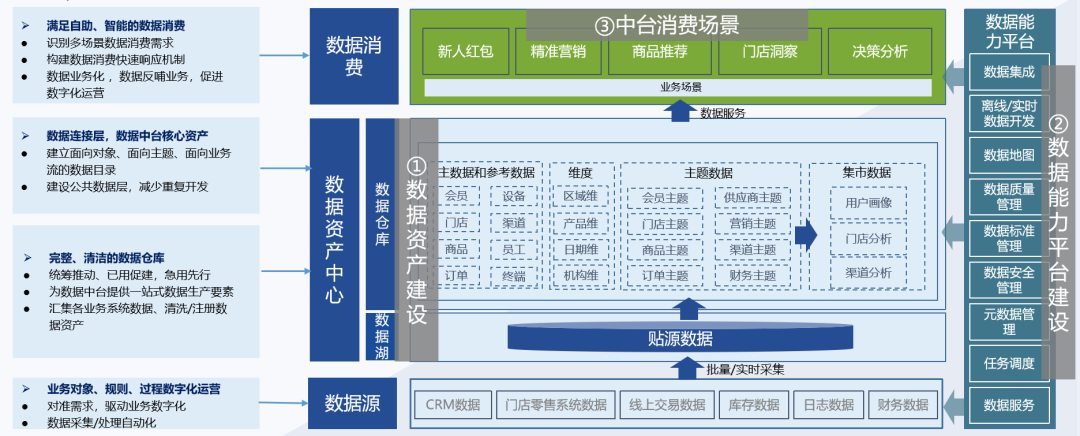Click the 渠道主题 box
The height and width of the screenshot is (436, 1080).
tap(752, 249)
